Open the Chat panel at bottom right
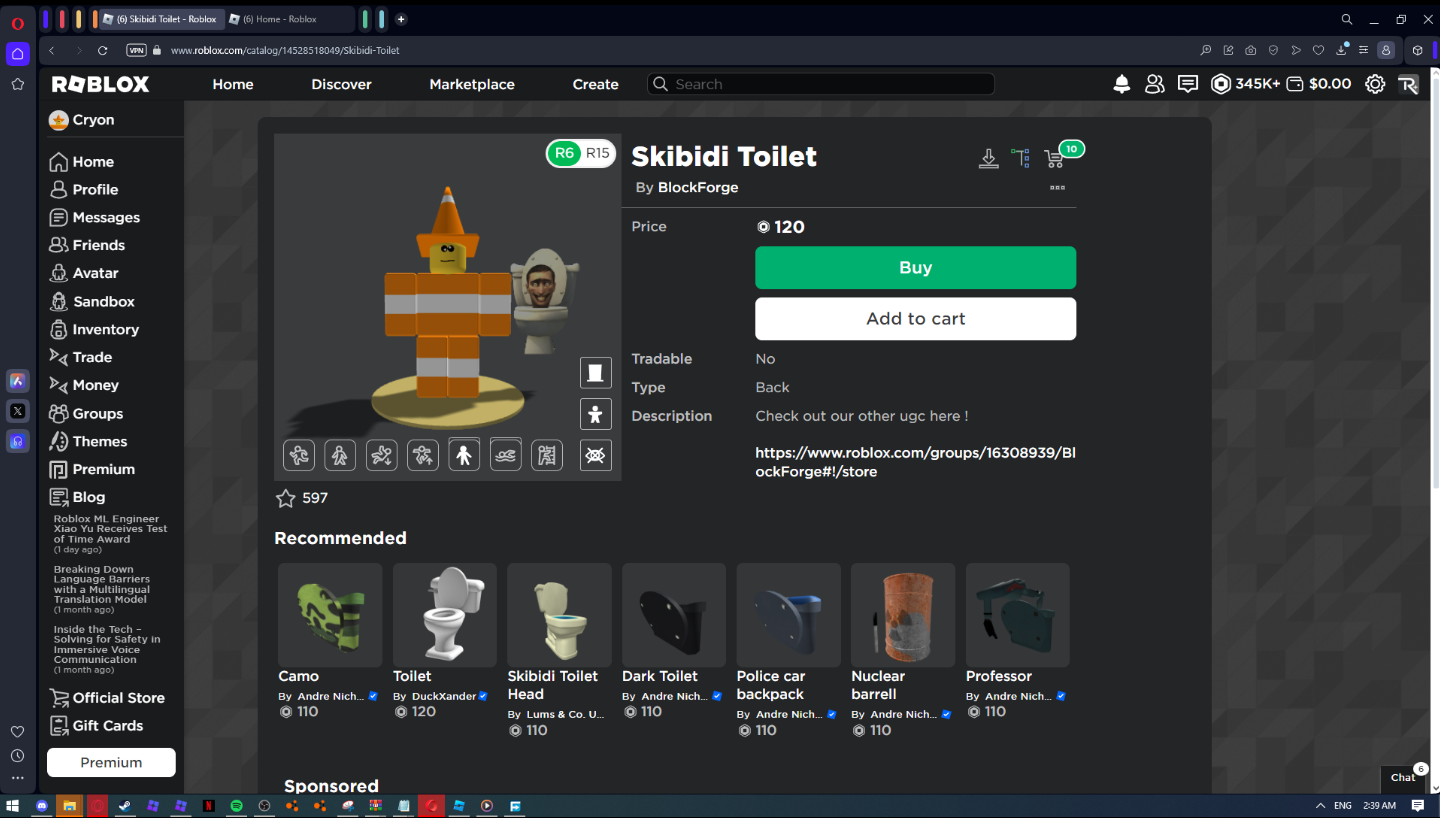Viewport: 1440px width, 818px height. (1403, 778)
